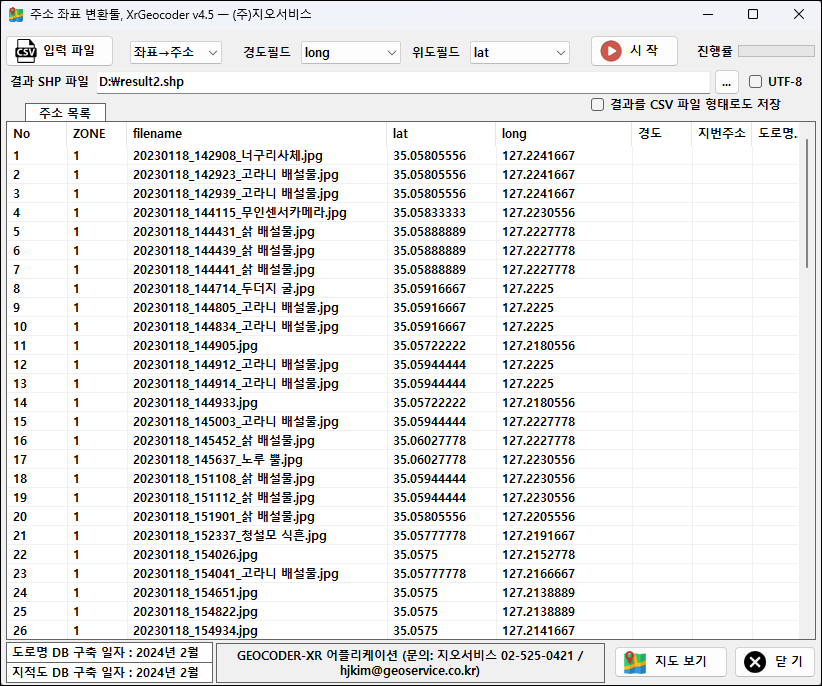Screen dimensions: 822x686
Task: Select row 20230118_145637_노루 뿔.jpg
Action: 403,460
